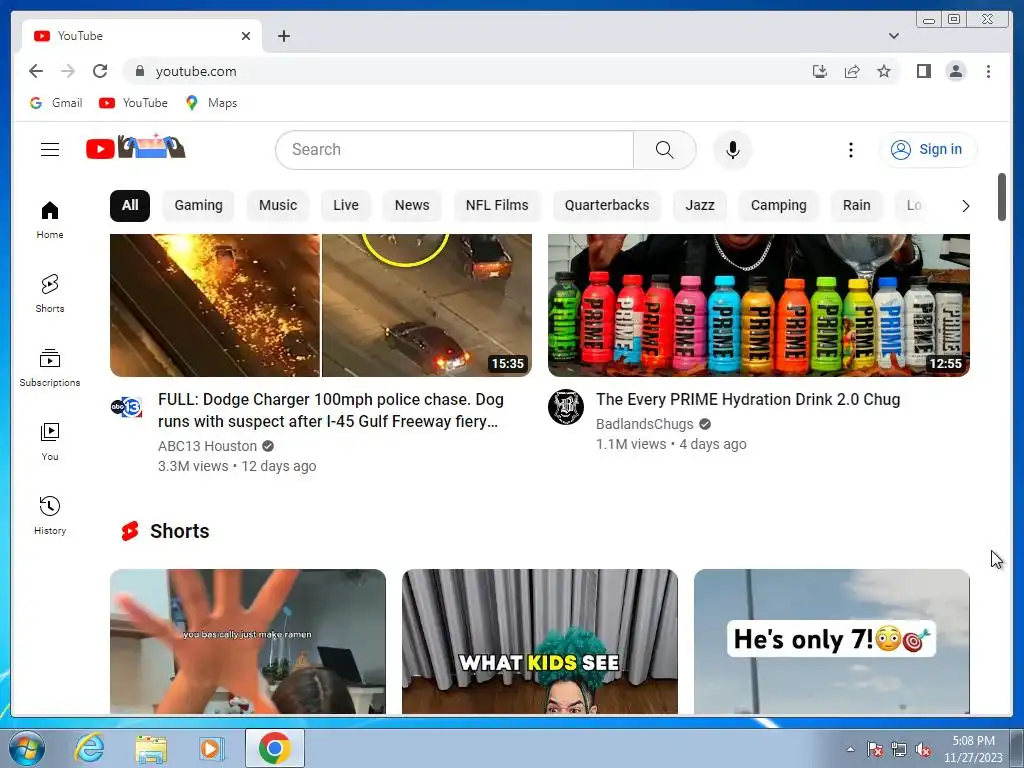This screenshot has height=768, width=1024.
Task: Select the Camping filter chip
Action: pos(778,206)
